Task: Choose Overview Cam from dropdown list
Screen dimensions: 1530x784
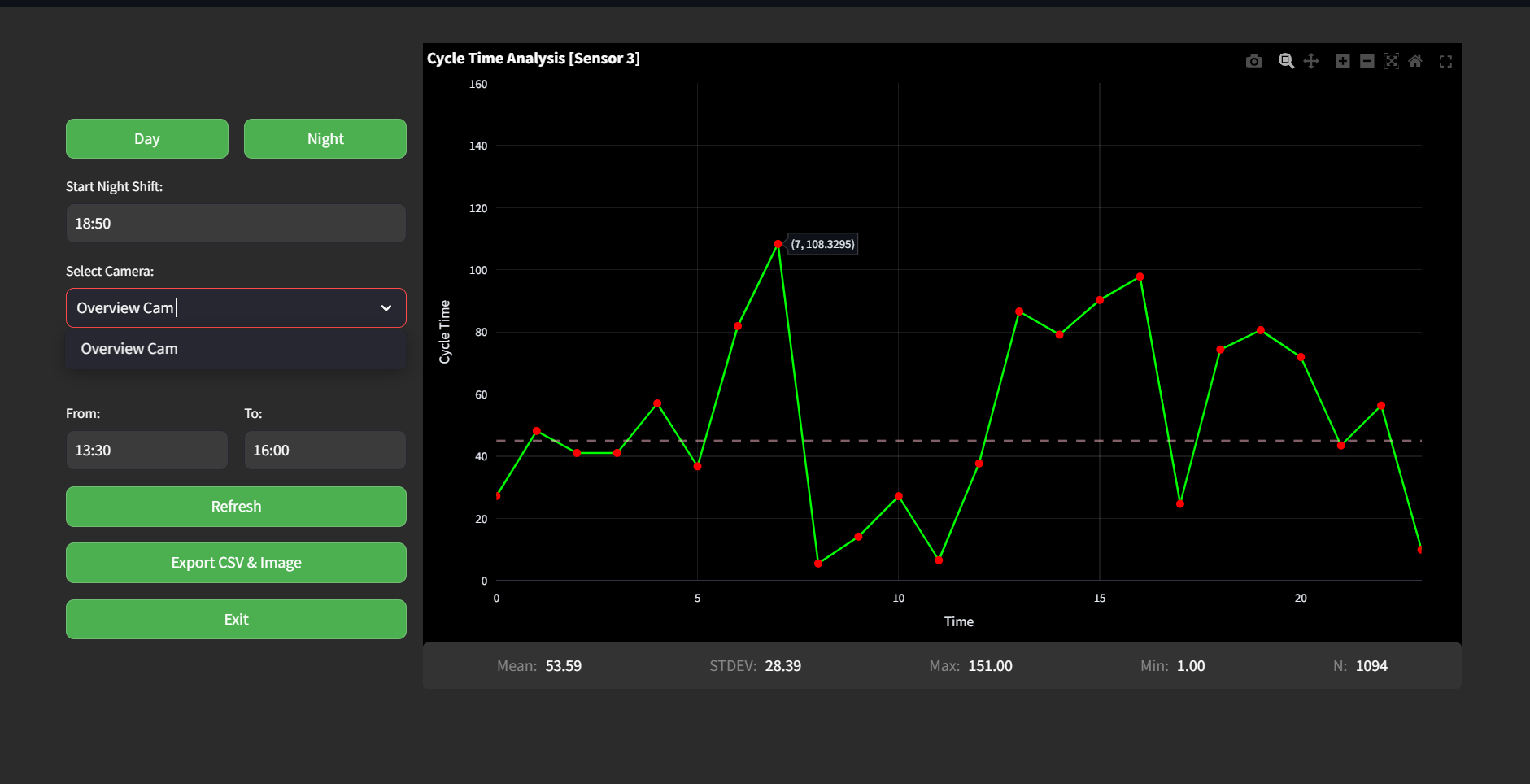Action: point(129,349)
